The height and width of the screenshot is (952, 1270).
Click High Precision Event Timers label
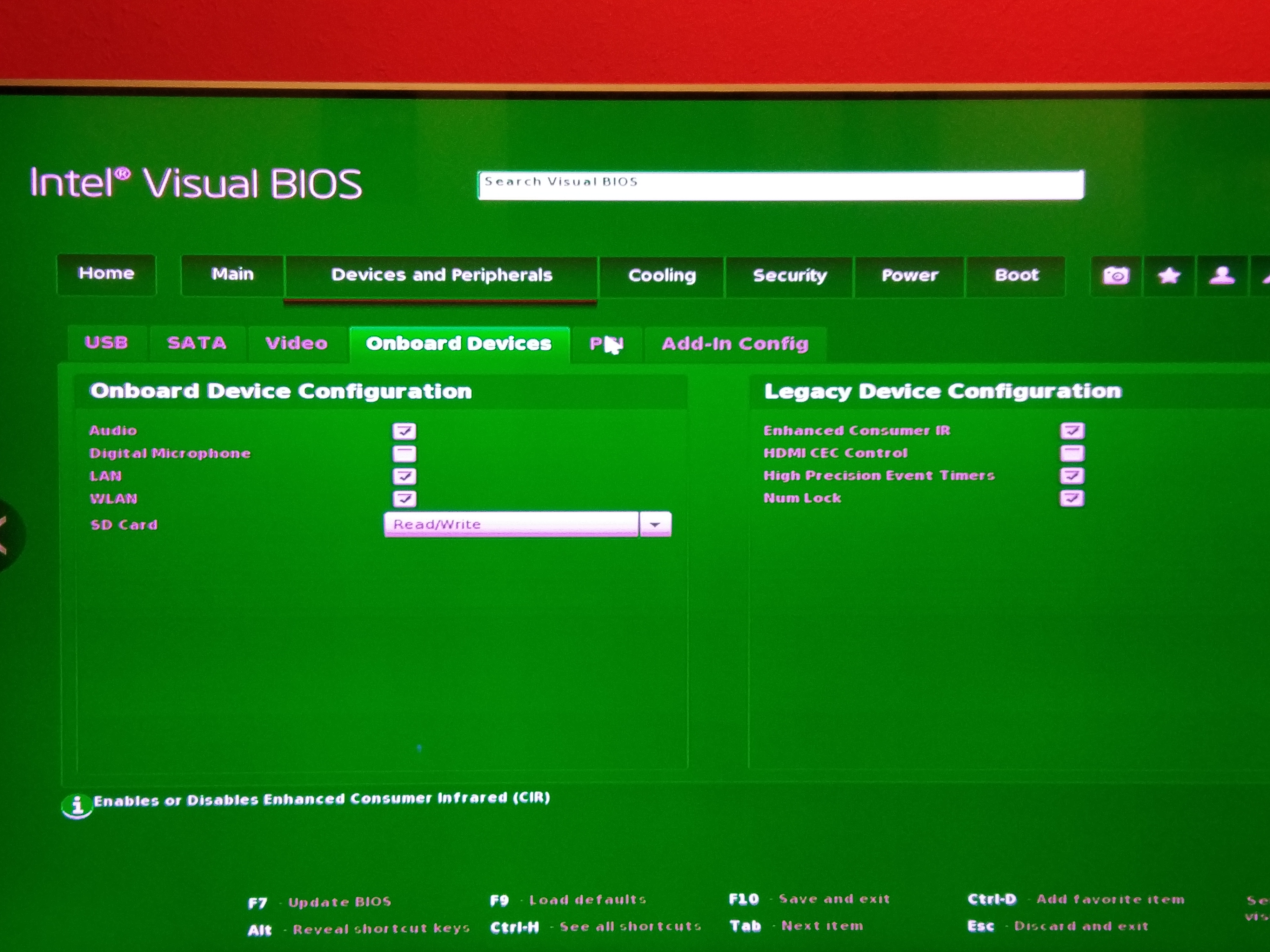tap(879, 476)
